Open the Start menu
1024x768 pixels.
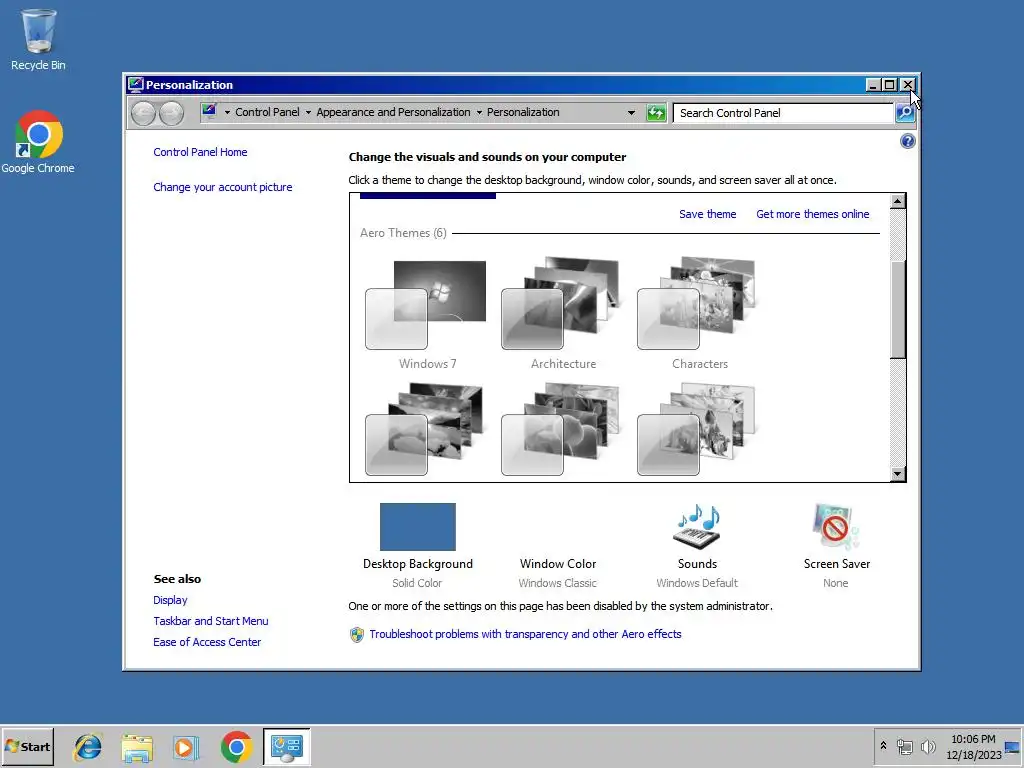(27, 746)
